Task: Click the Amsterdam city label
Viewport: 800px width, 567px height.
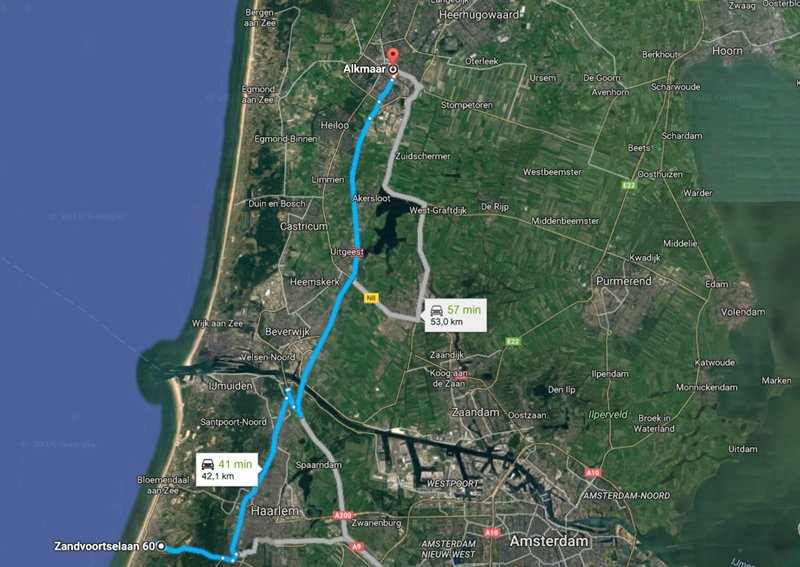Action: tap(548, 541)
